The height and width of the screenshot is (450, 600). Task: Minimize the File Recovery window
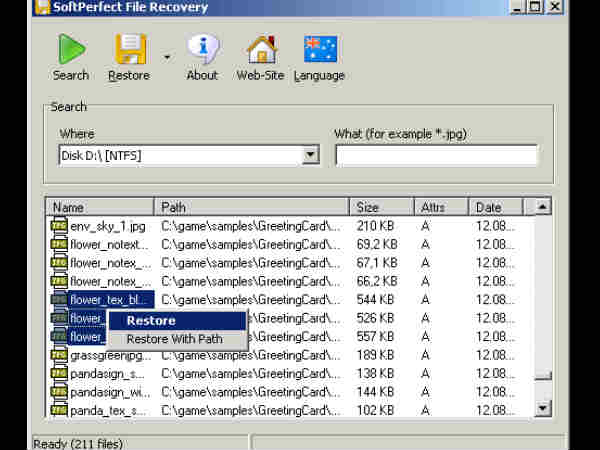click(518, 7)
